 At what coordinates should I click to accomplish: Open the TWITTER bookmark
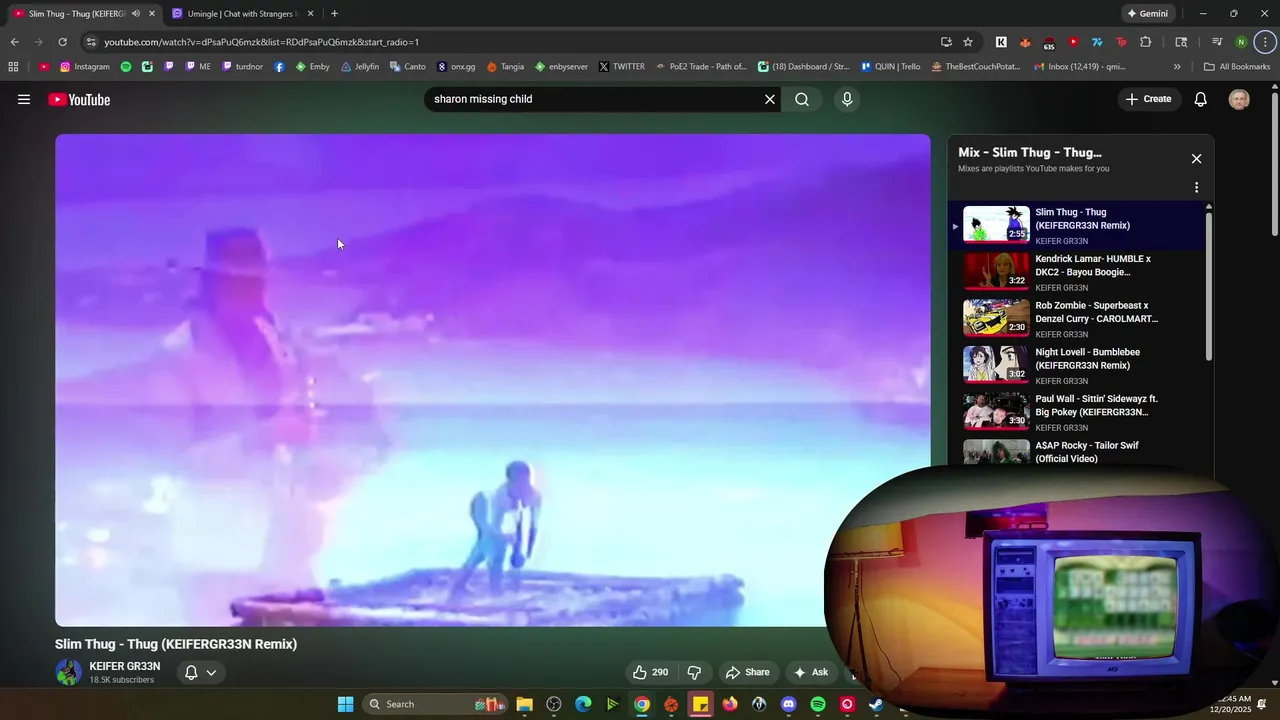622,67
